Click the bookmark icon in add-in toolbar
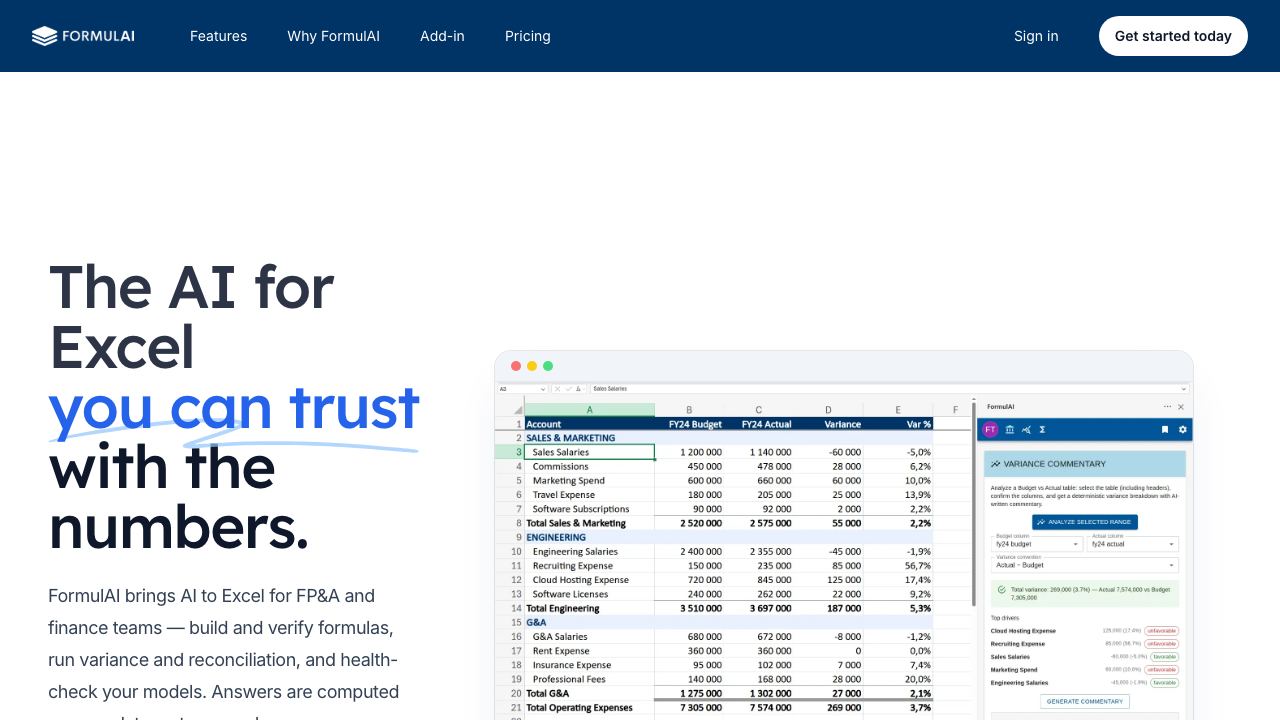 [x=1165, y=429]
